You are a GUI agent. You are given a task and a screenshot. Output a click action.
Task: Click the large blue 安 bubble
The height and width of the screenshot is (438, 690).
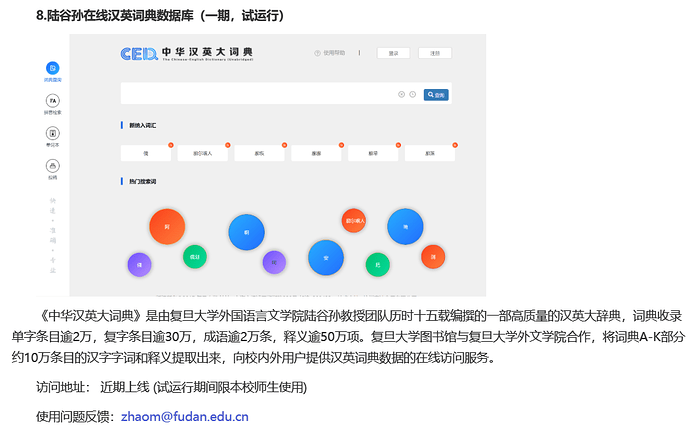(x=326, y=257)
